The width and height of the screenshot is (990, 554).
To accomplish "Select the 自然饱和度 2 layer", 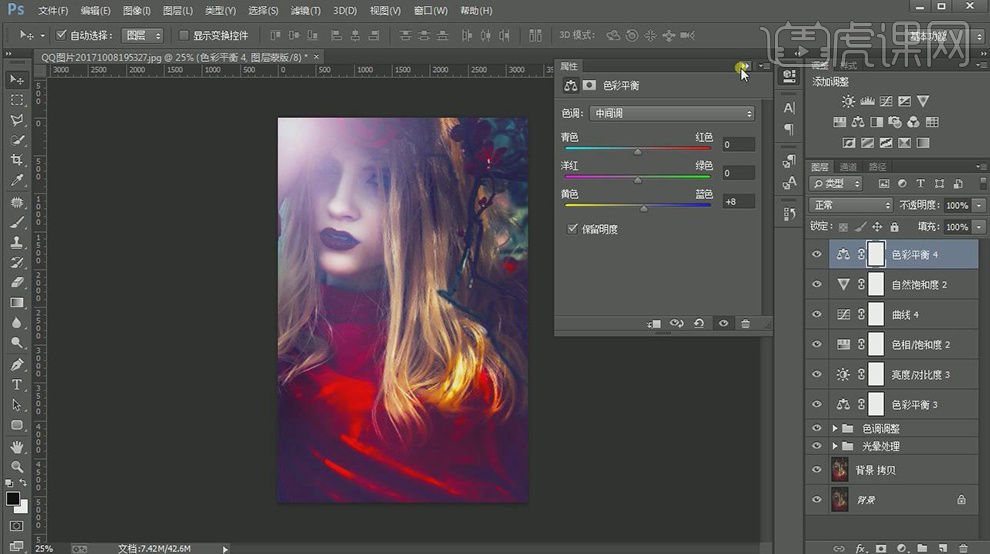I will coord(919,285).
